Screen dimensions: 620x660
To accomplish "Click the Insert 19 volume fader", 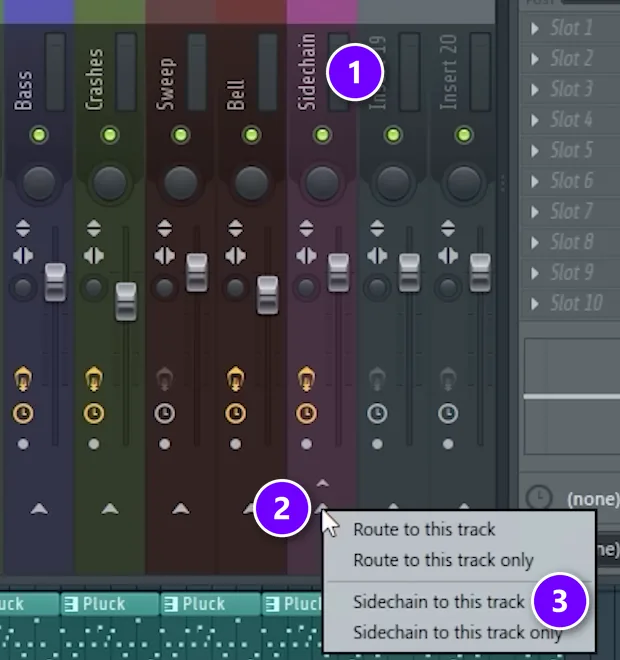I will coord(409,273).
